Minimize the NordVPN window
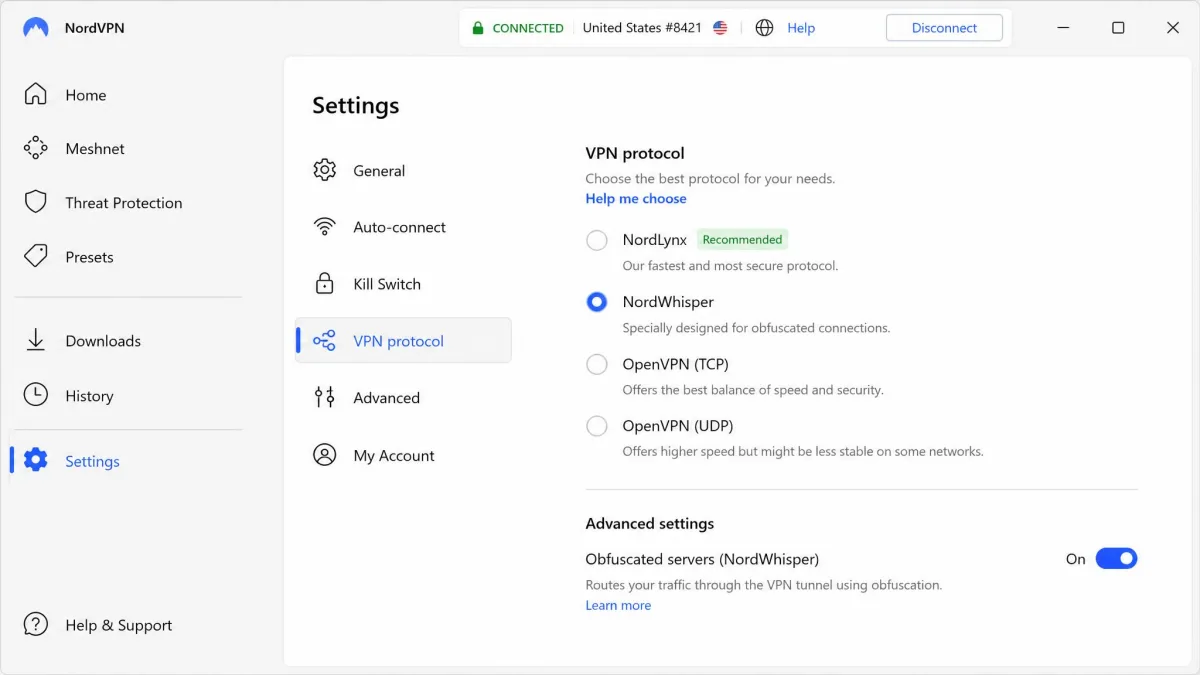This screenshot has height=675, width=1200. pos(1063,28)
